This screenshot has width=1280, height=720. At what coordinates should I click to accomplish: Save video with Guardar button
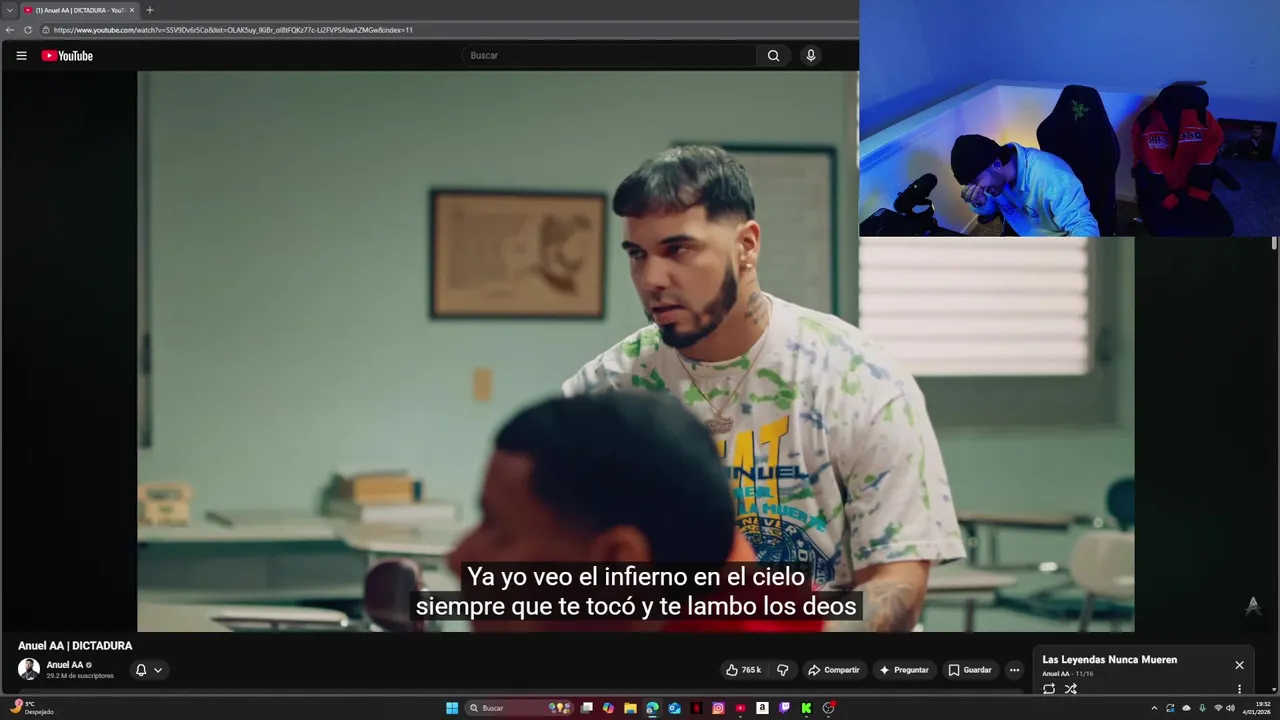[970, 670]
